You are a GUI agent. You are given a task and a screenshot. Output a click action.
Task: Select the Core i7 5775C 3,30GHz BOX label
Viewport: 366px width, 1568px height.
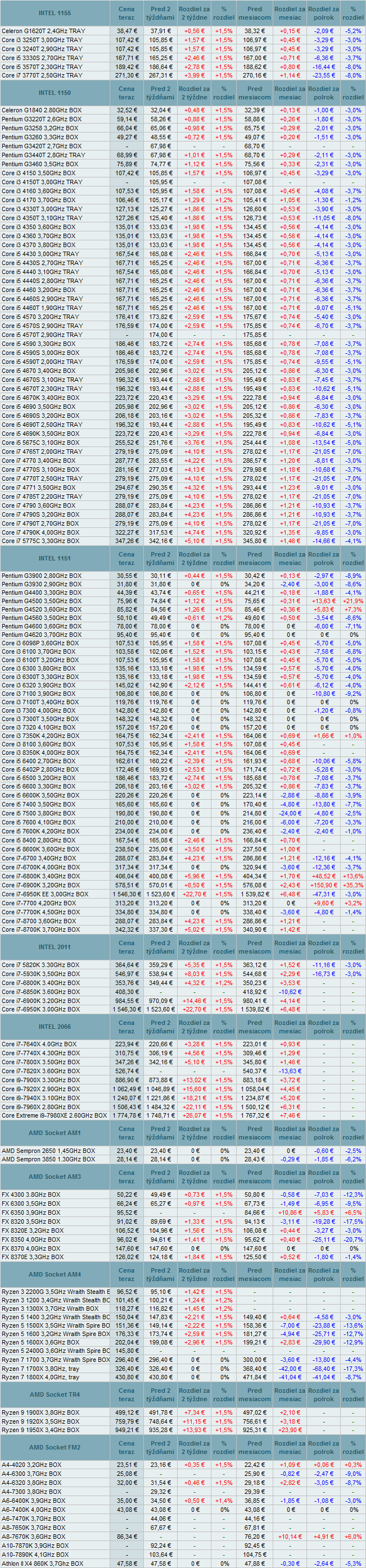tap(41, 541)
